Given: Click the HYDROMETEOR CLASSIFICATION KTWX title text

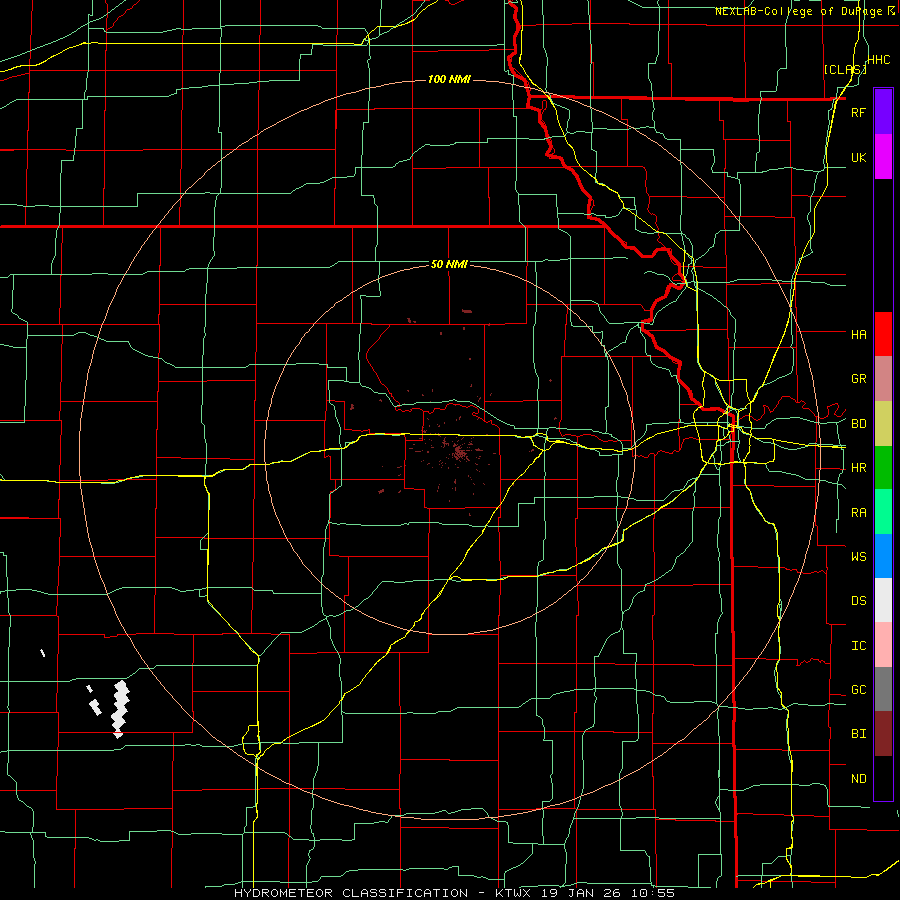Looking at the screenshot, I should coord(454,893).
